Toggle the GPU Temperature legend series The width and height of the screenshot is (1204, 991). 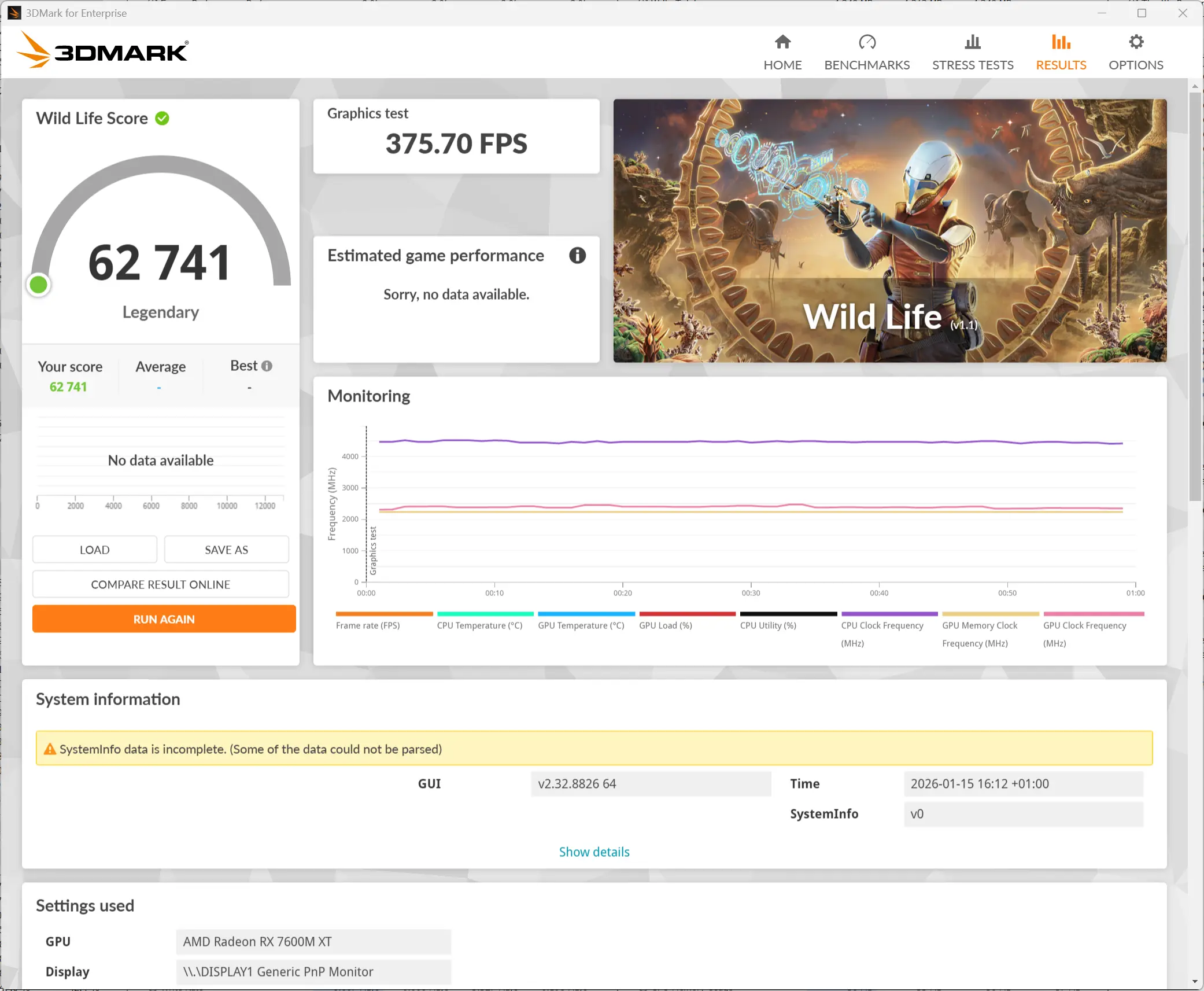point(581,625)
